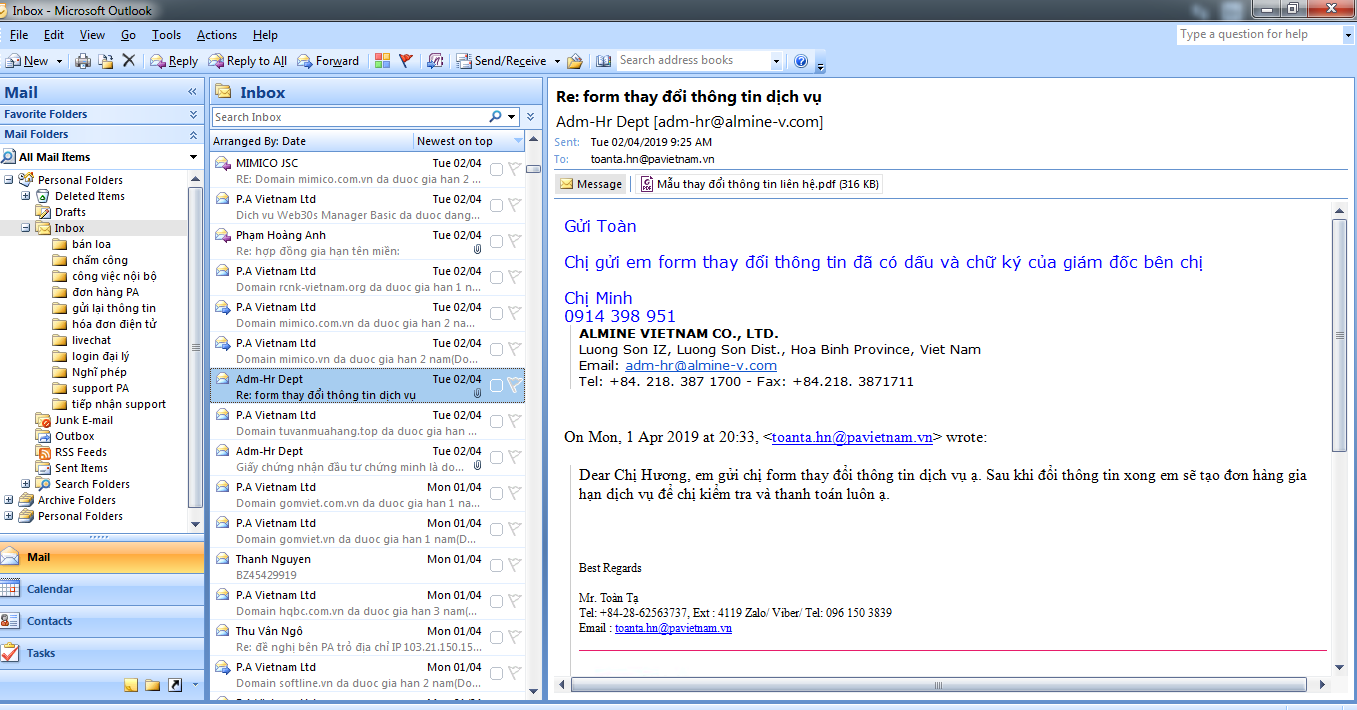Open the Address Book icon
This screenshot has height=710, width=1357.
tap(603, 61)
